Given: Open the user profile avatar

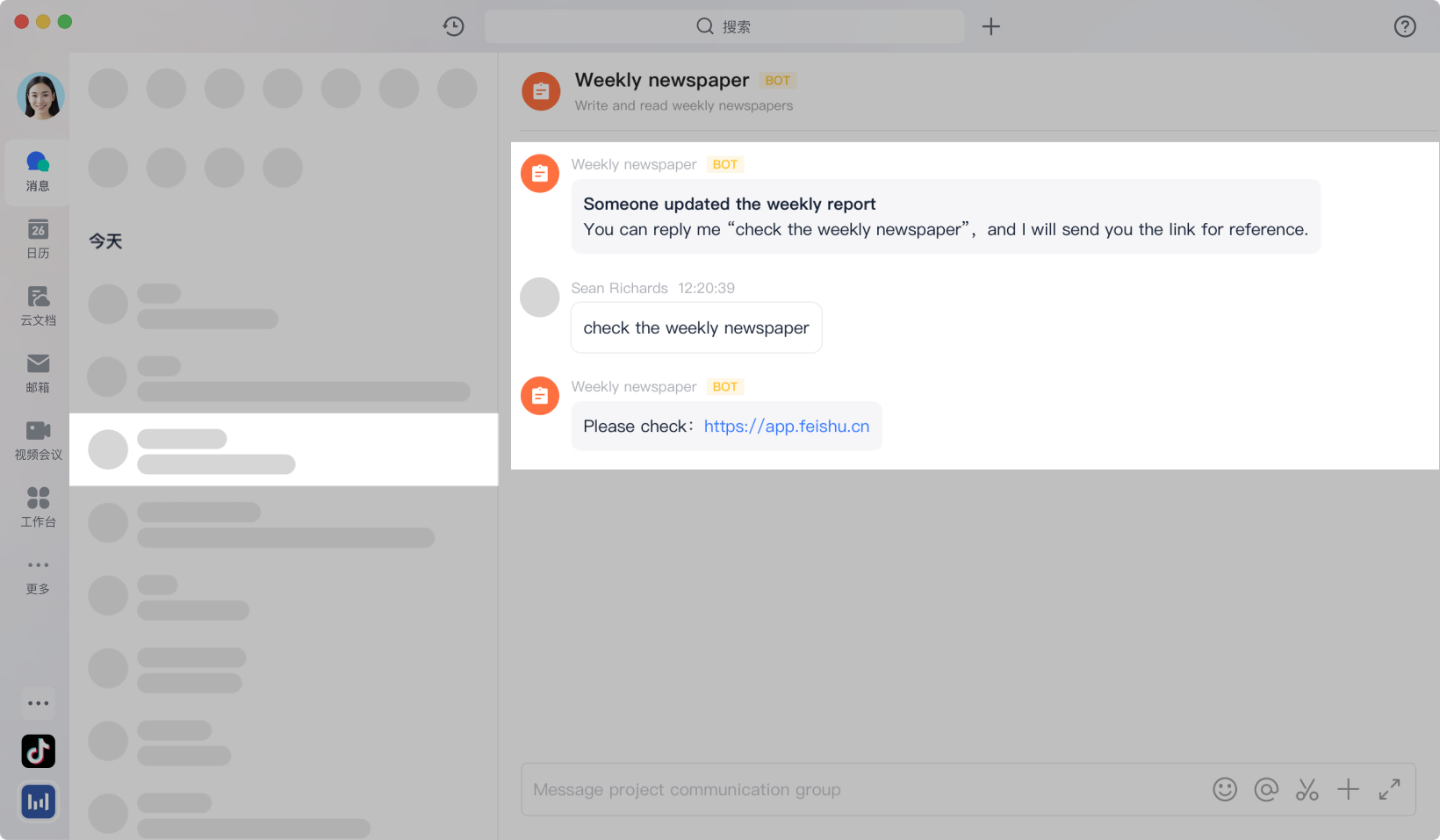Looking at the screenshot, I should click(40, 96).
